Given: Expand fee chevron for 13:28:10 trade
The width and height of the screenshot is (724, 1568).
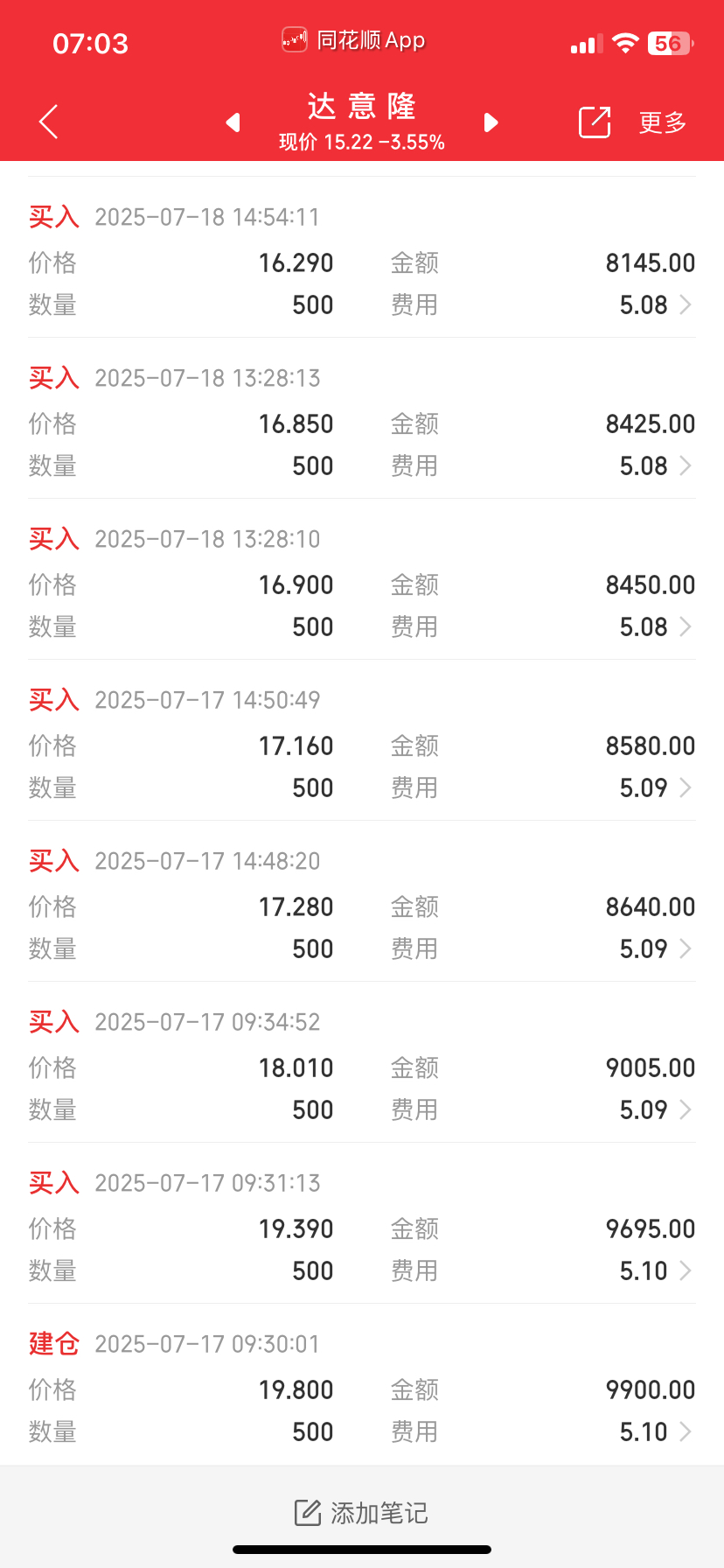Looking at the screenshot, I should tap(686, 626).
